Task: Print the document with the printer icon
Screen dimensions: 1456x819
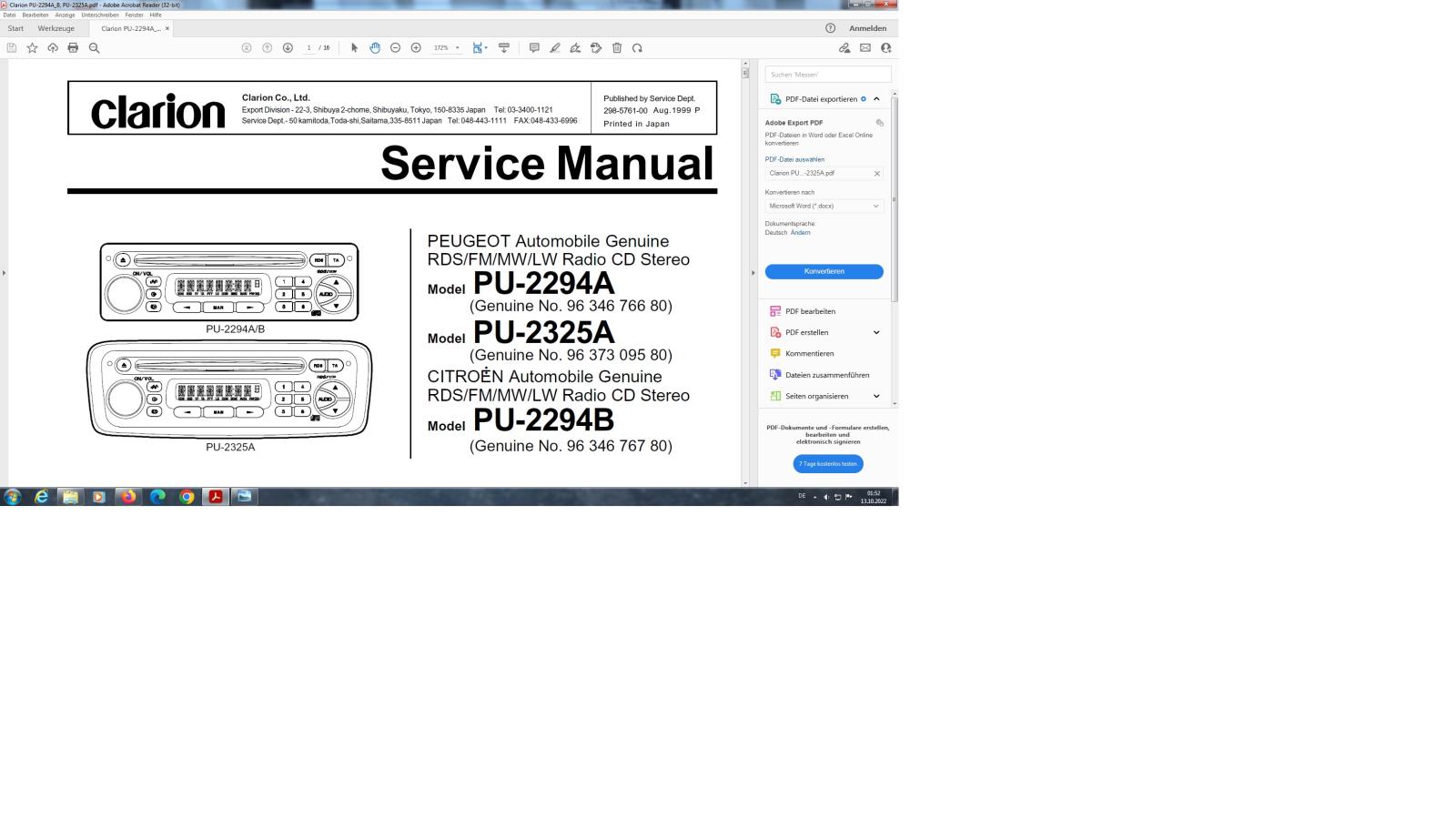Action: click(x=73, y=48)
